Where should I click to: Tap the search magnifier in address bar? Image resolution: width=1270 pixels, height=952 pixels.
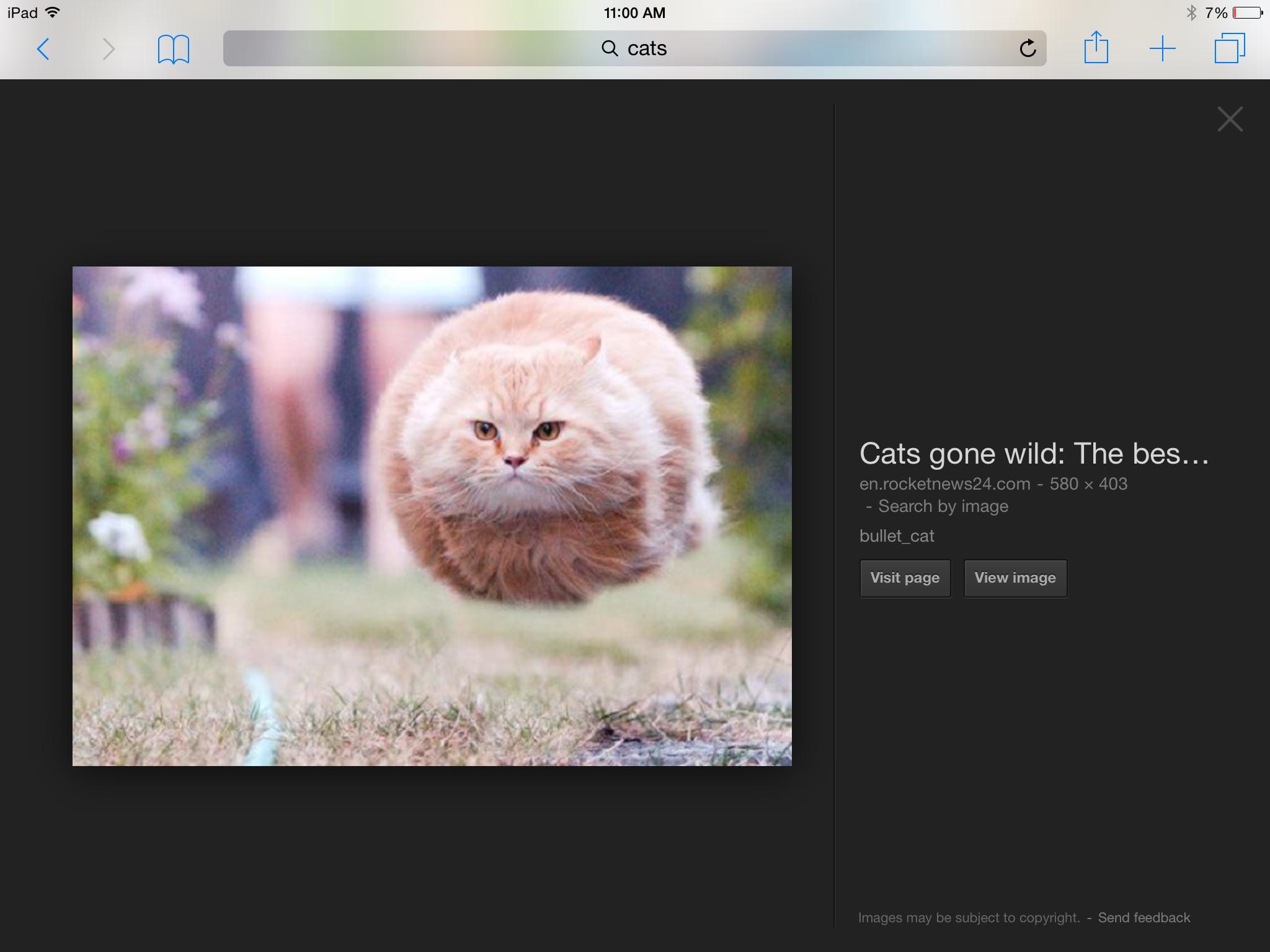pyautogui.click(x=610, y=48)
